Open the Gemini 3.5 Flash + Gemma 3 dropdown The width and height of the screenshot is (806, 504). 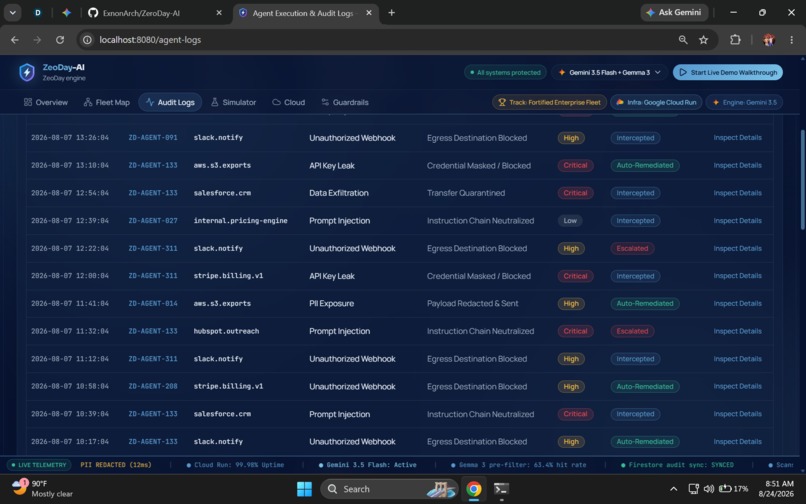click(x=610, y=73)
